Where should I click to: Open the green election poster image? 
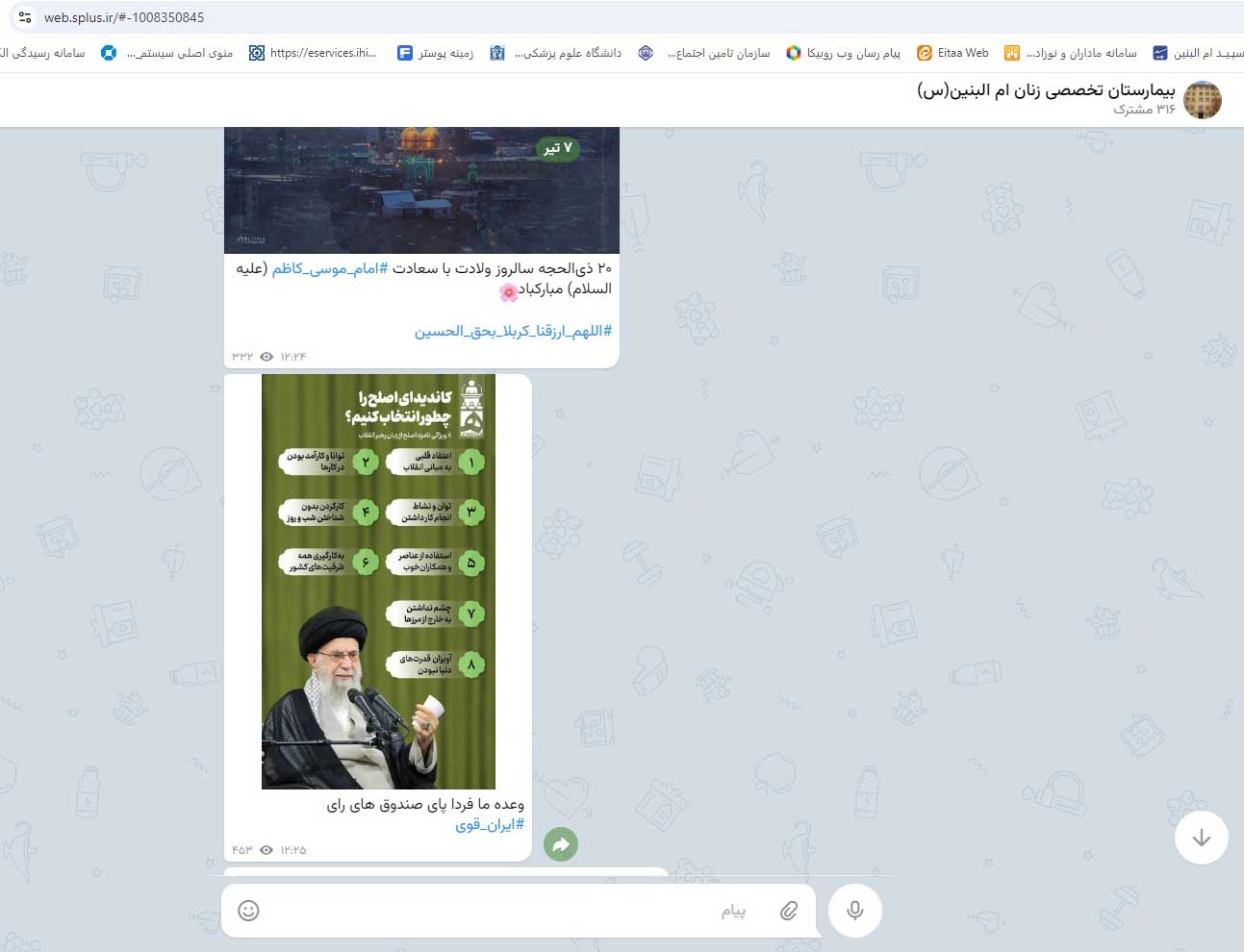(378, 582)
